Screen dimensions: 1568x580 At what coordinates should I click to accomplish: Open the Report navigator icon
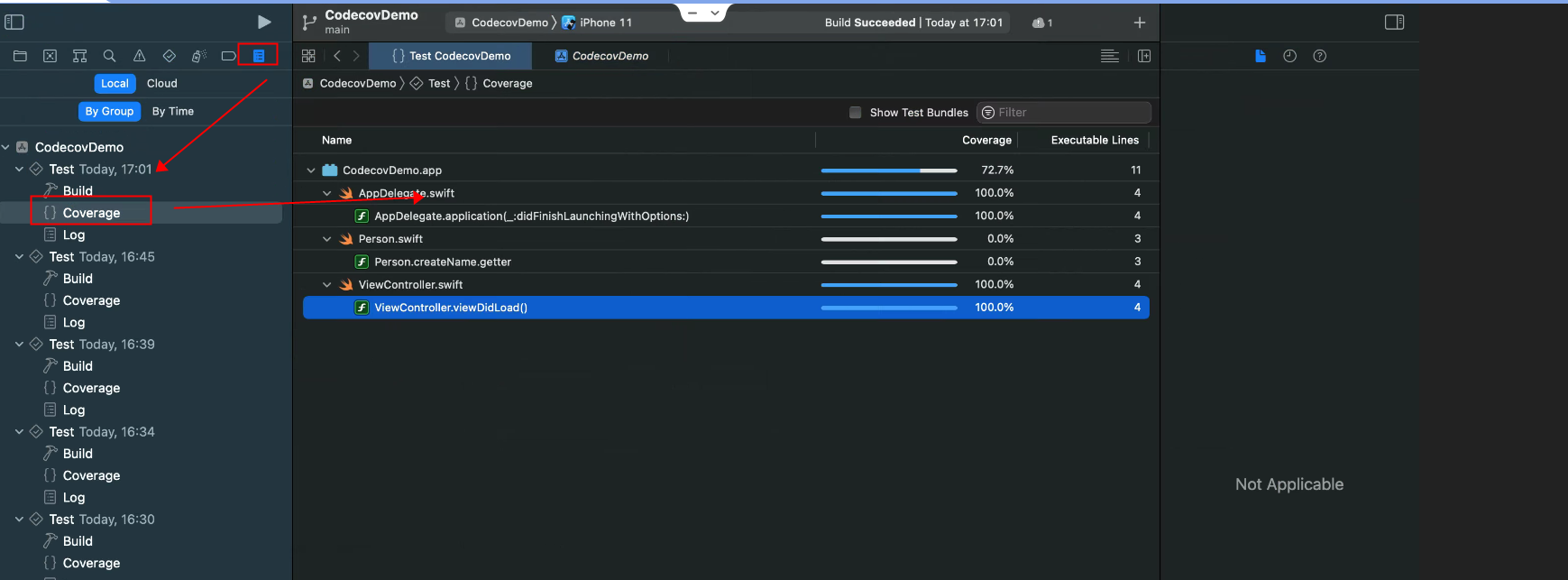[258, 56]
